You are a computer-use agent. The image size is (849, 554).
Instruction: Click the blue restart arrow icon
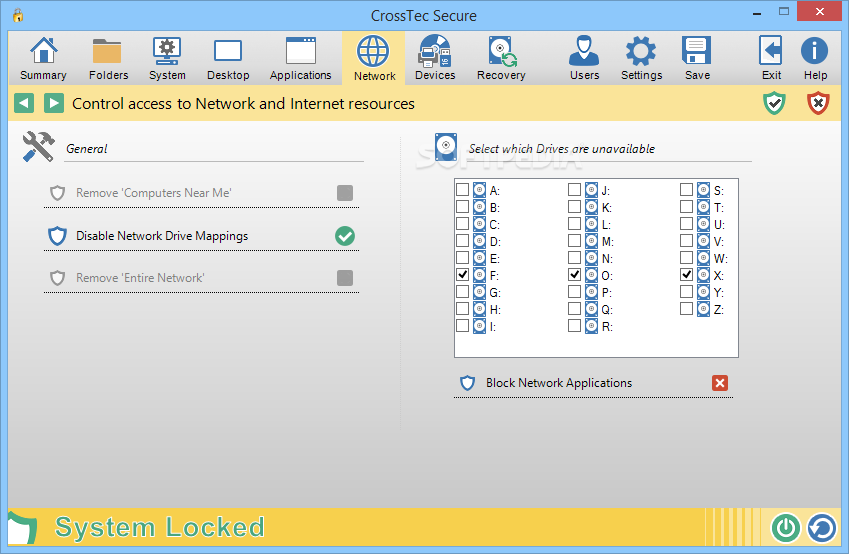[x=822, y=527]
